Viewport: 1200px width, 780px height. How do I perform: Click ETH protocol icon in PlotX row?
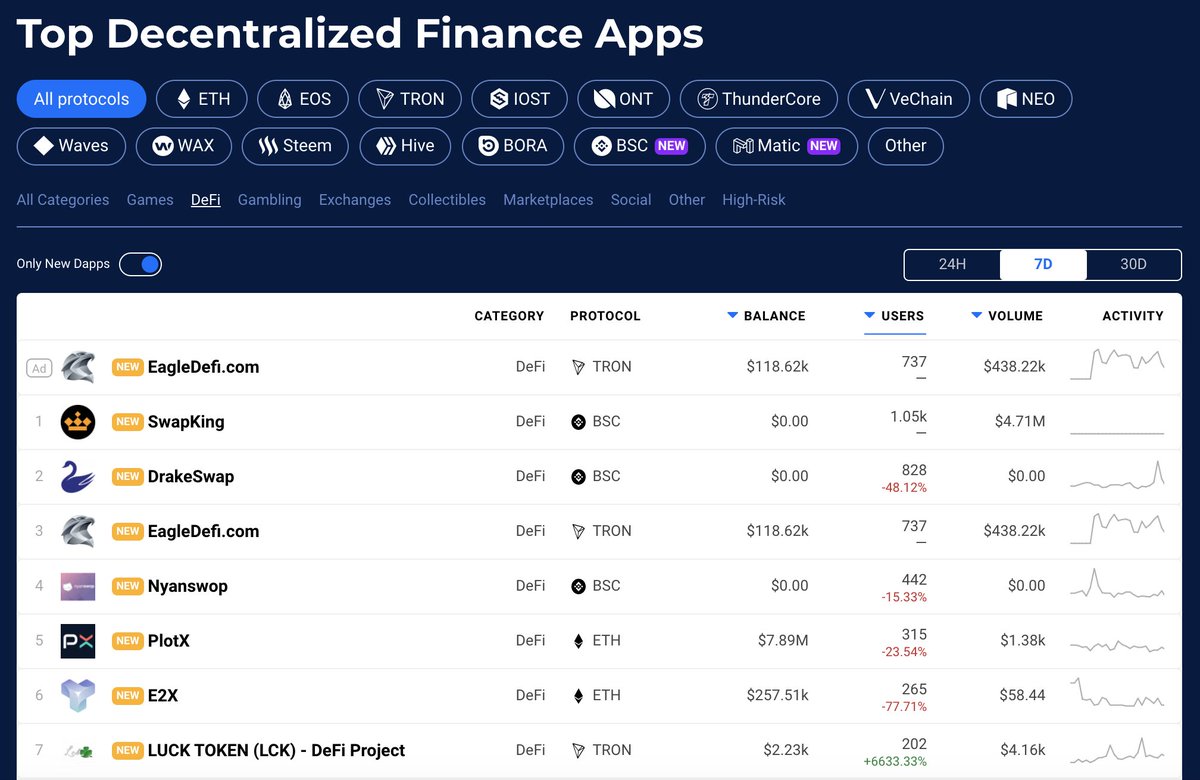pyautogui.click(x=578, y=641)
